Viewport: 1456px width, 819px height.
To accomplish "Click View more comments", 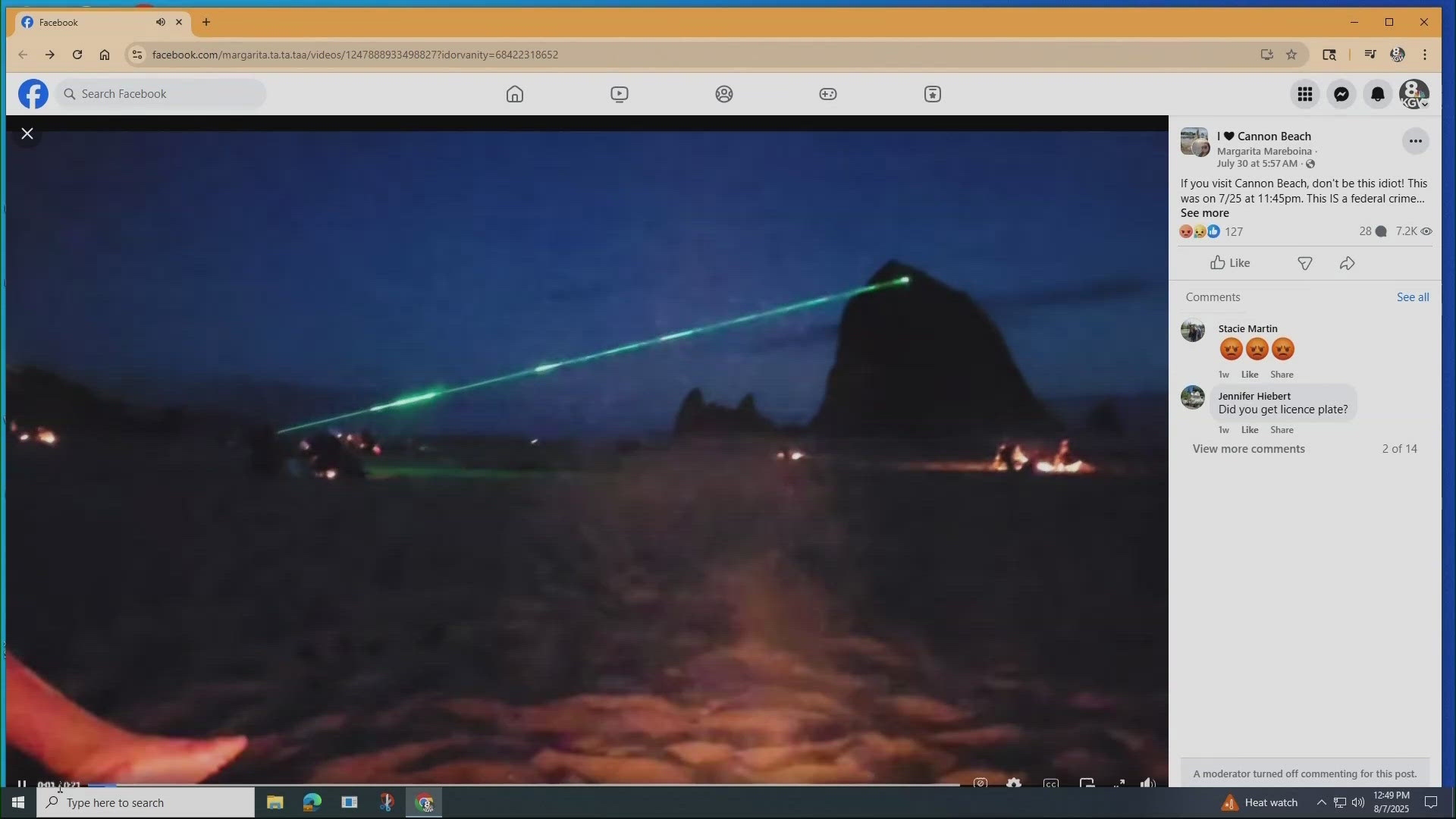I will [x=1248, y=449].
